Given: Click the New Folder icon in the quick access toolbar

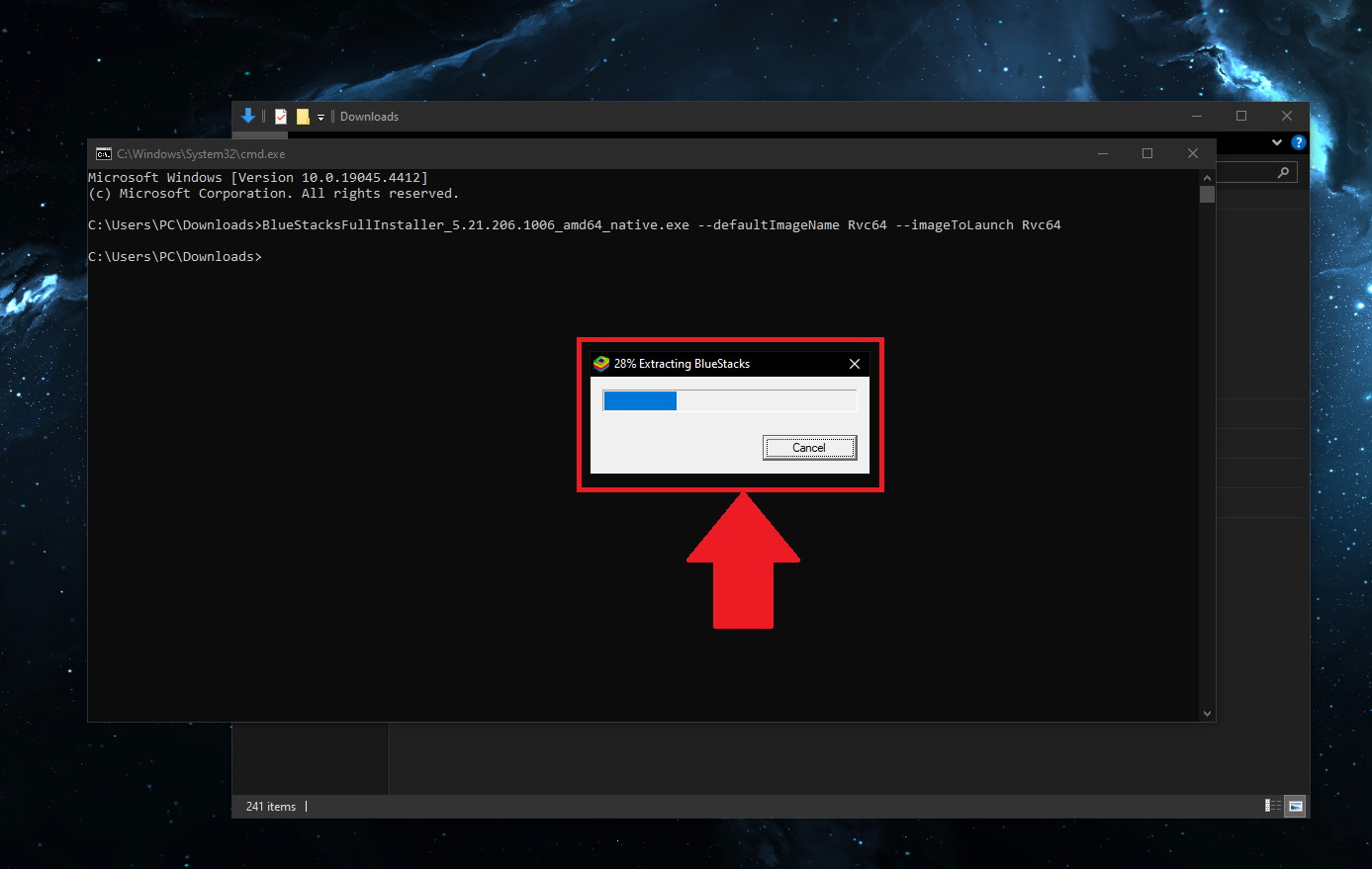Looking at the screenshot, I should click(304, 116).
